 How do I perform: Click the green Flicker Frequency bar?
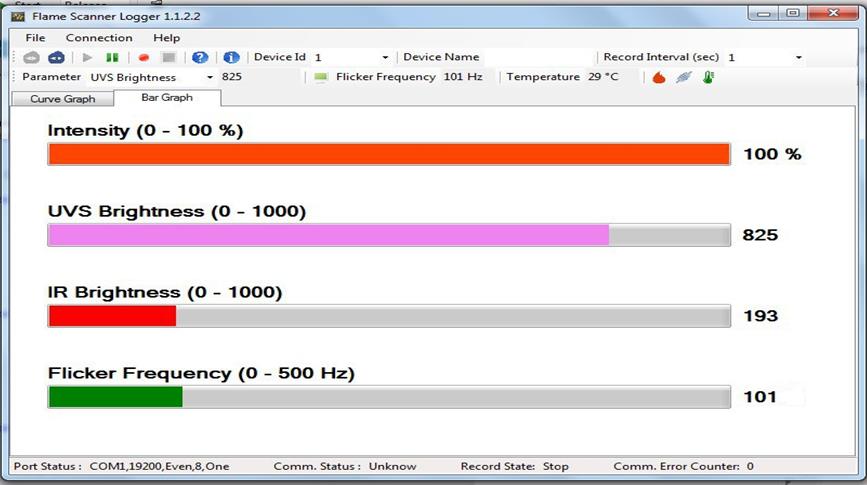pos(115,397)
